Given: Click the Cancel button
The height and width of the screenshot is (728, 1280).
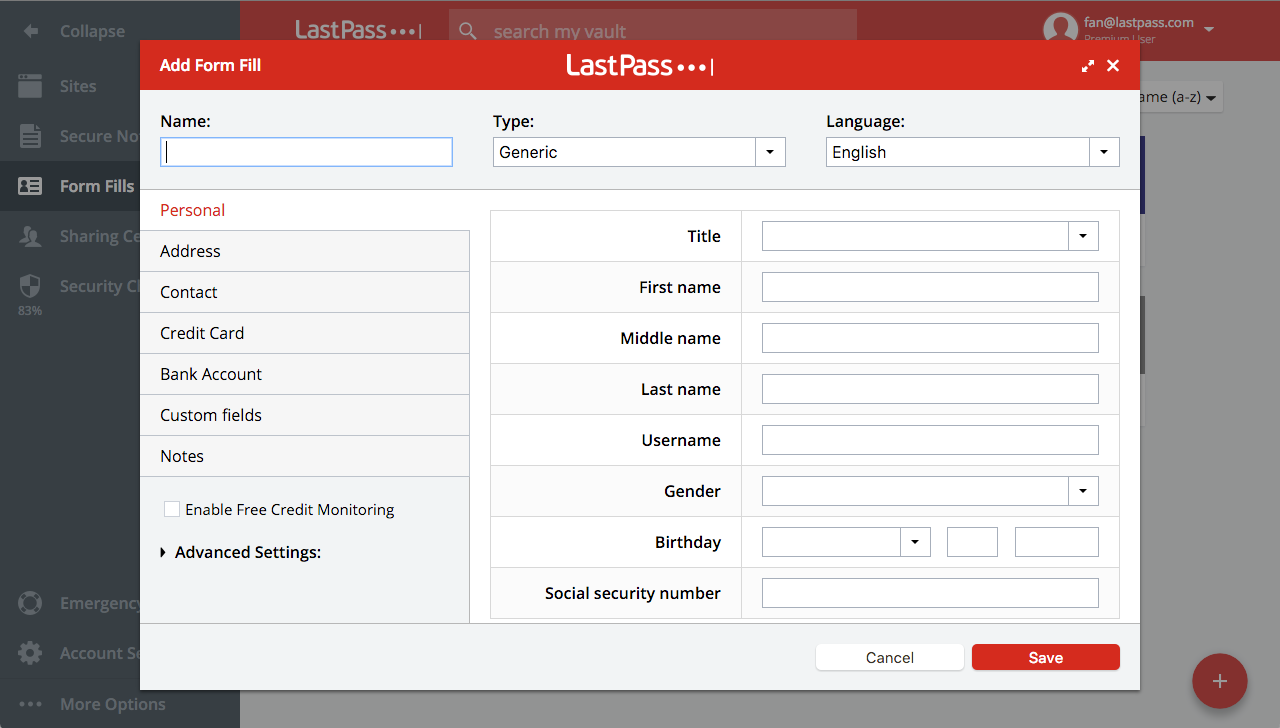Looking at the screenshot, I should [890, 657].
